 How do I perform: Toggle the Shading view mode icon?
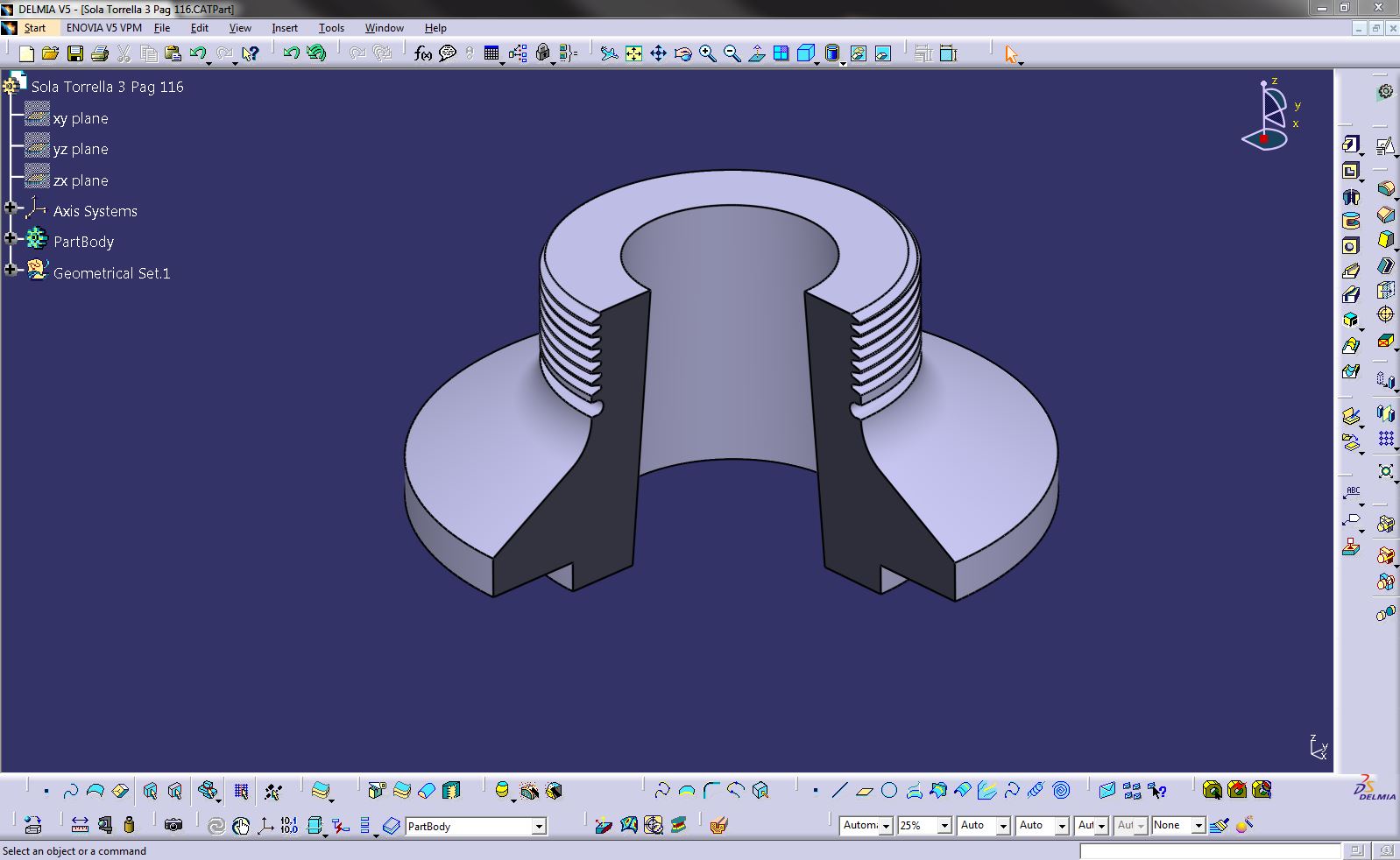click(831, 53)
